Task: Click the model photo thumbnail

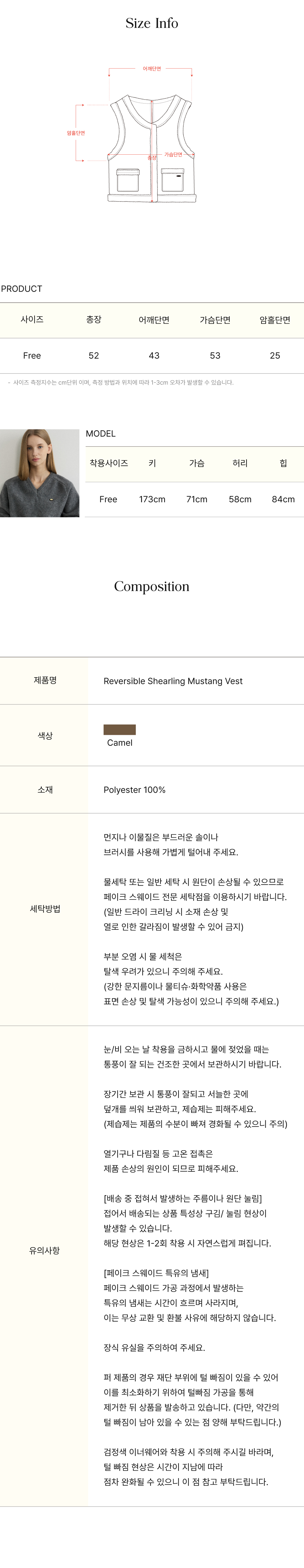Action: (40, 473)
